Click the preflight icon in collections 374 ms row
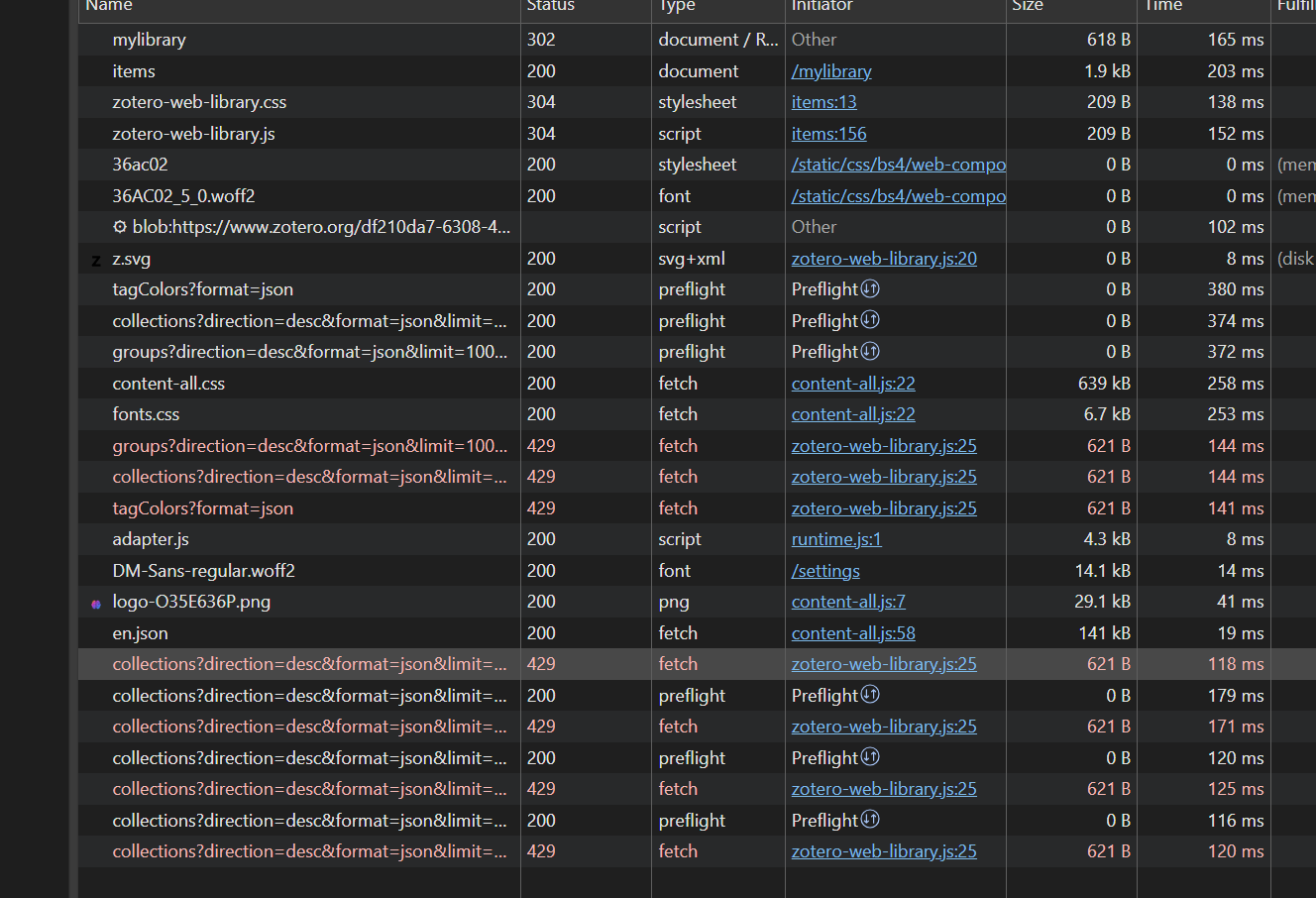1316x898 pixels. 870,320
